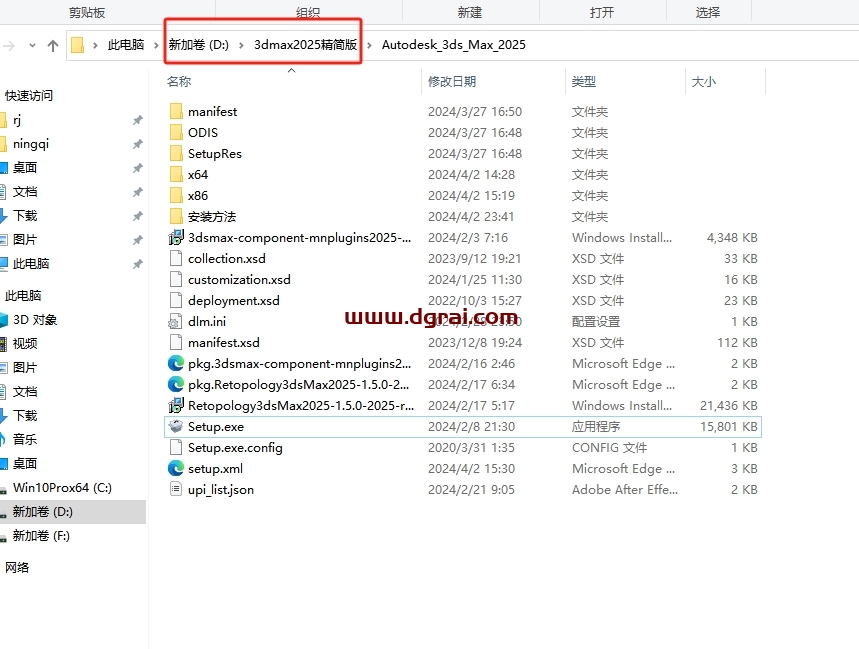Click the ODIS folder icon
This screenshot has width=859, height=649.
point(176,133)
